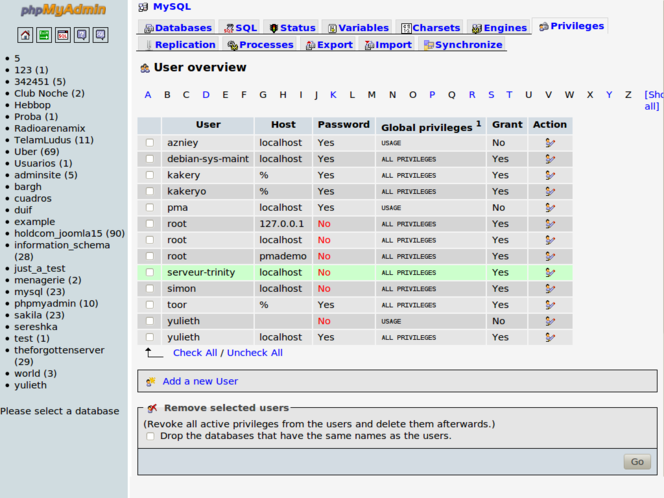This screenshot has height=498, width=664.
Task: Click the Home icon in sidebar
Action: point(25,35)
